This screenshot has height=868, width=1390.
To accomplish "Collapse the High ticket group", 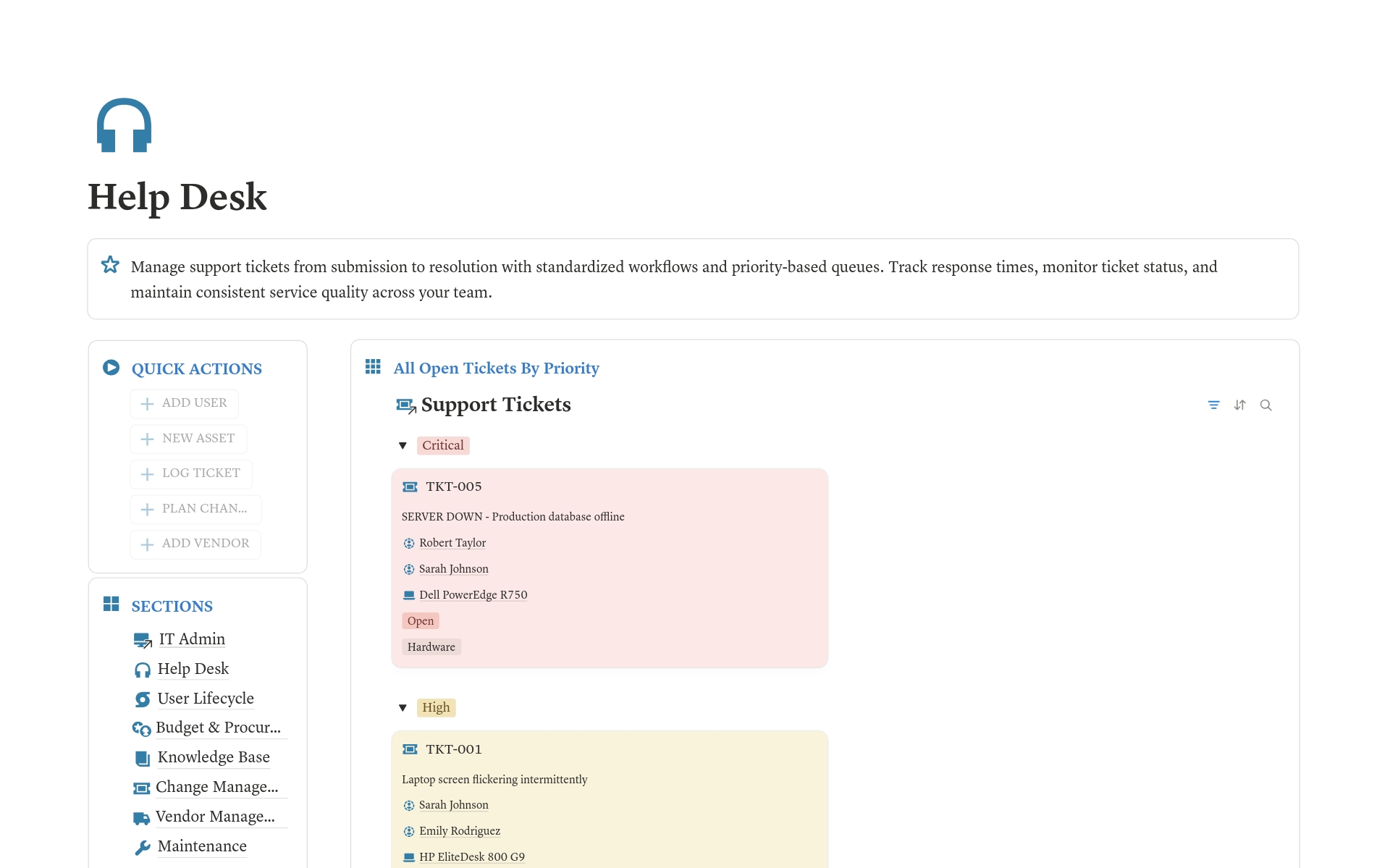I will 403,707.
